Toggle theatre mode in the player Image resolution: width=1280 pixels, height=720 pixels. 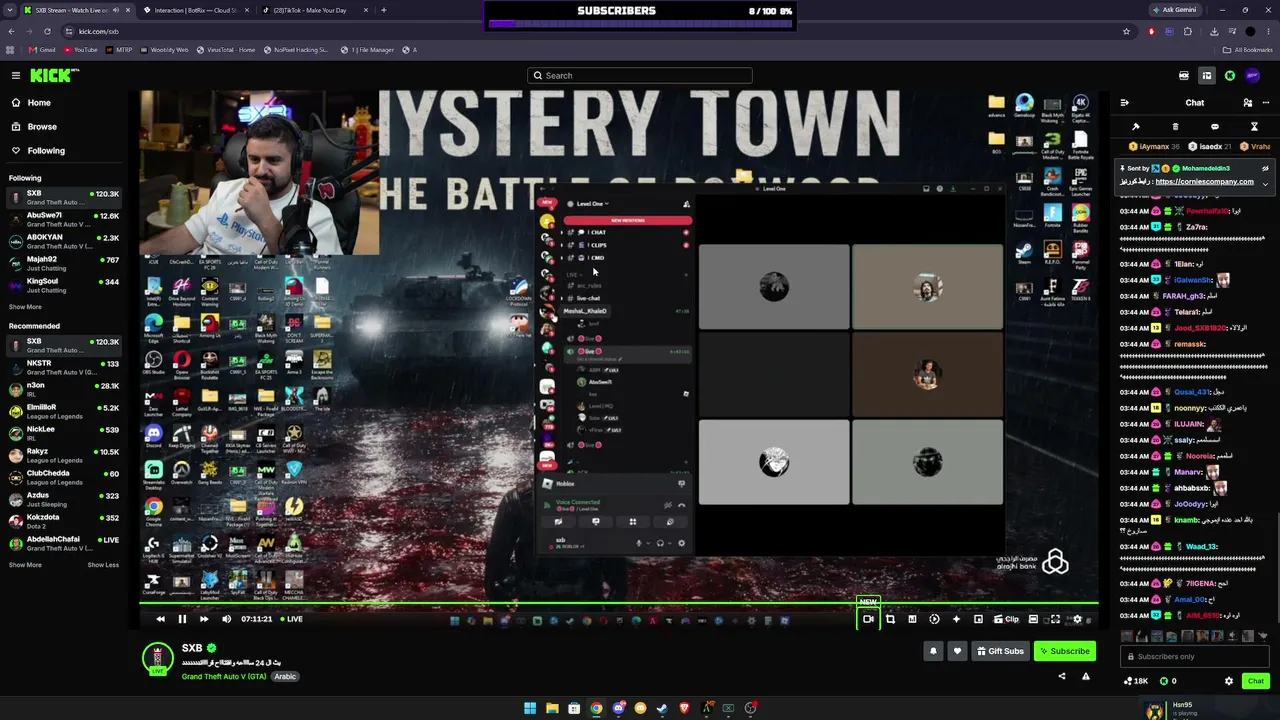point(1033,619)
